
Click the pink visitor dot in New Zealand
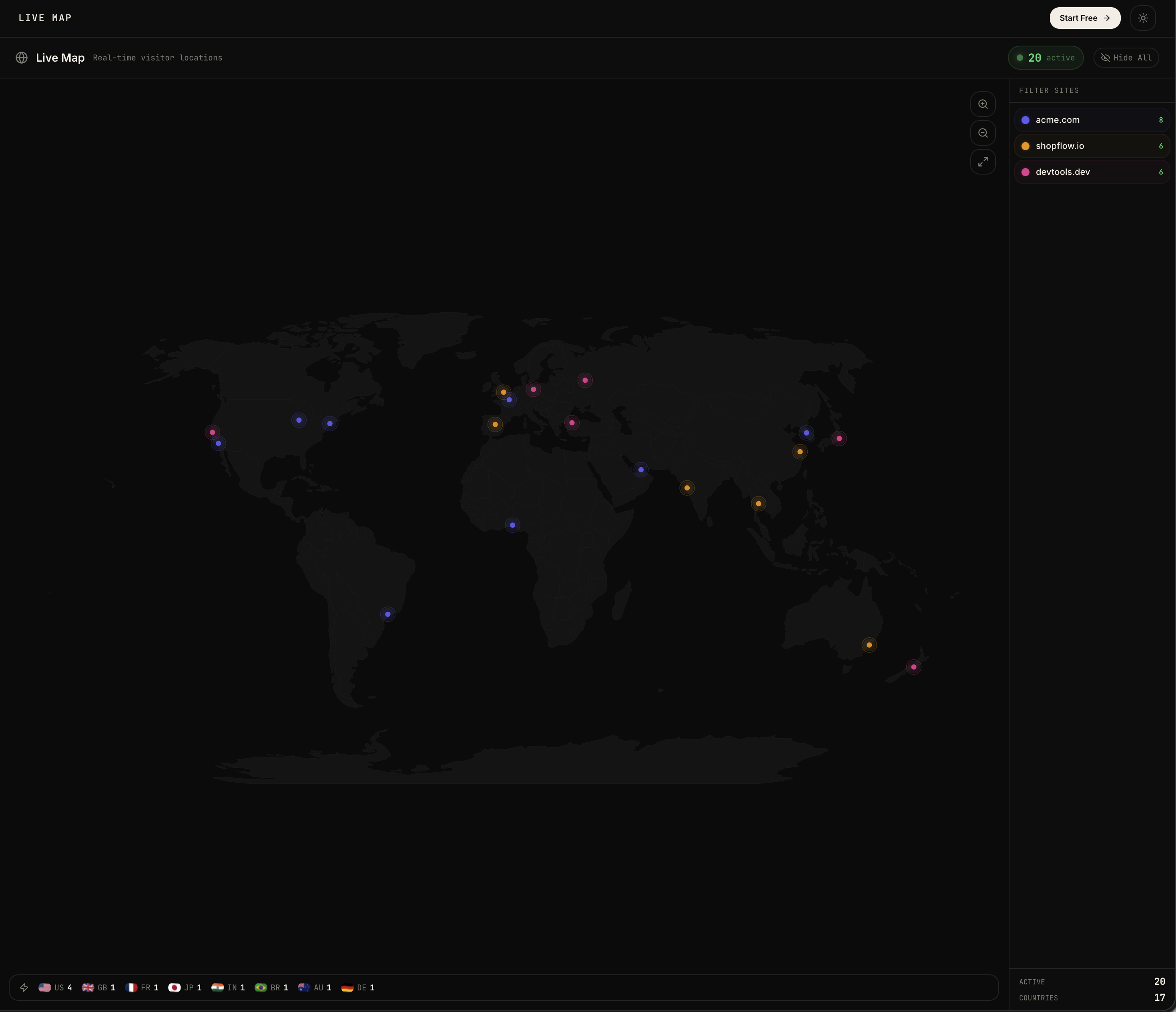pos(913,667)
